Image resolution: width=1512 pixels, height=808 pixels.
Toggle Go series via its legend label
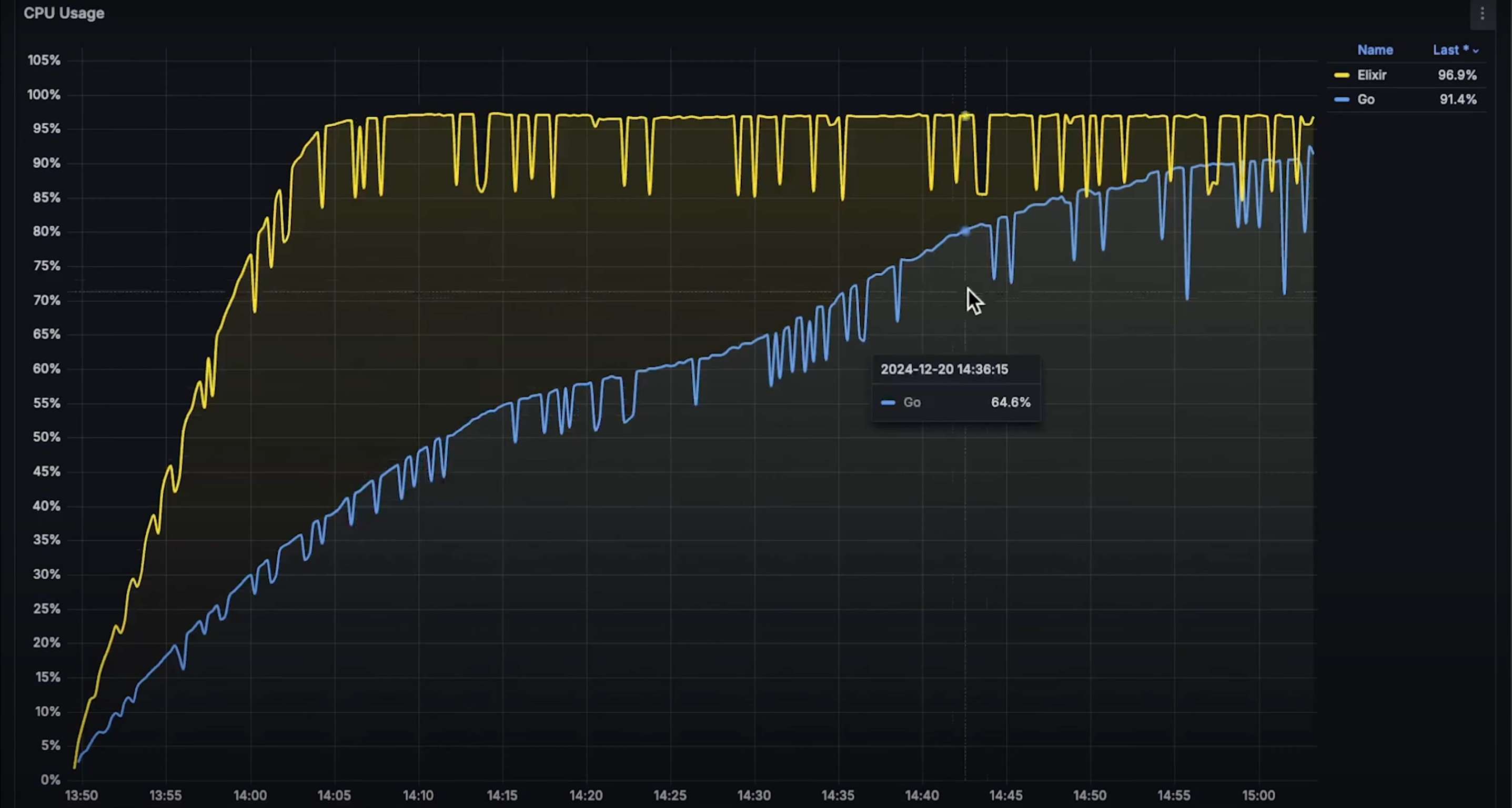coord(1366,100)
